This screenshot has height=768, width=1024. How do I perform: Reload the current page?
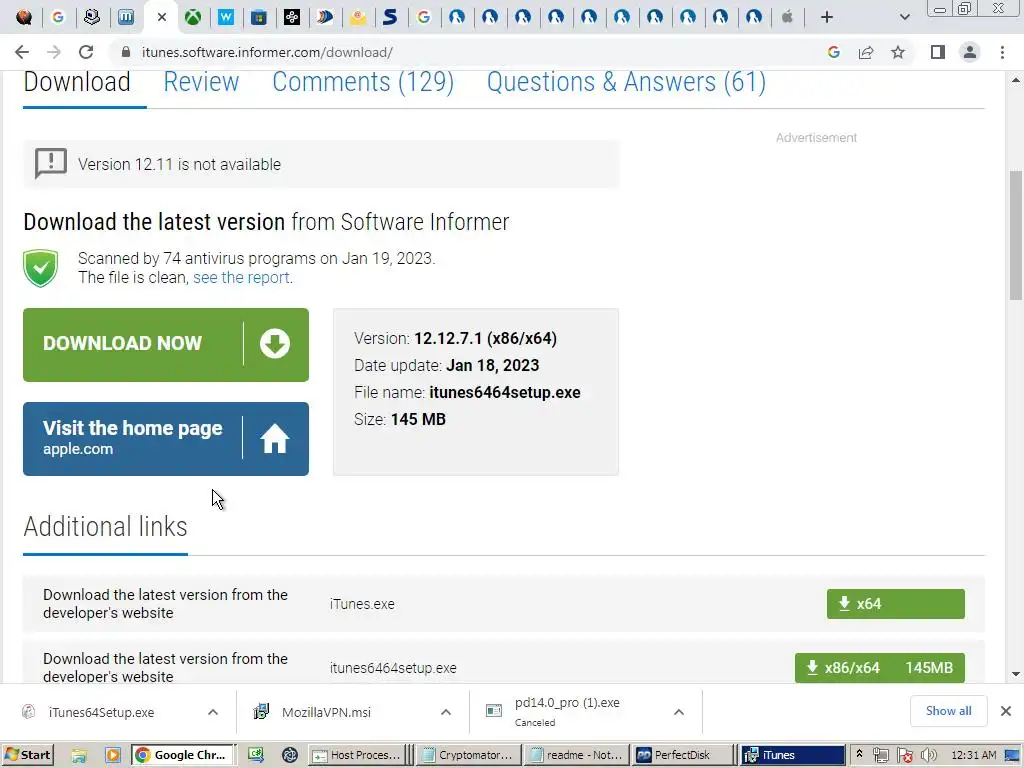86,52
